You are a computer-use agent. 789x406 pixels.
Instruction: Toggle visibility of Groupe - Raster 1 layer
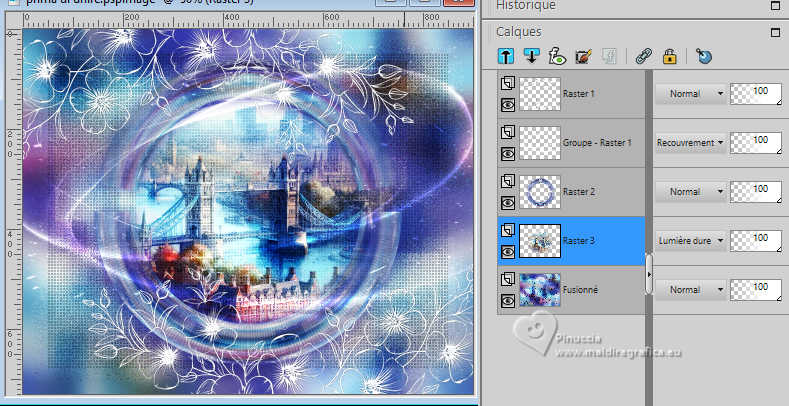tap(508, 154)
